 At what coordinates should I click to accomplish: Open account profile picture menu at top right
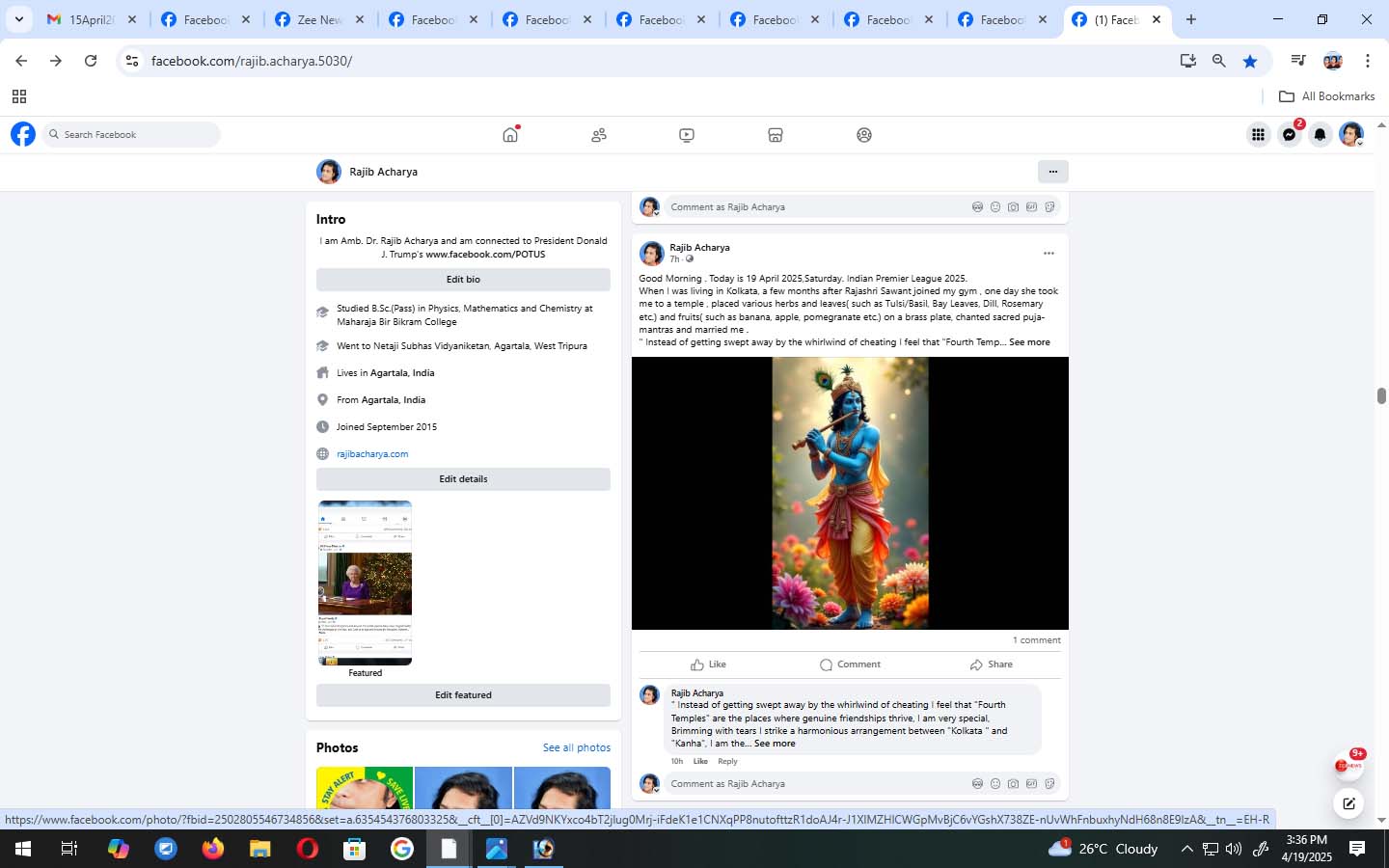click(1351, 135)
